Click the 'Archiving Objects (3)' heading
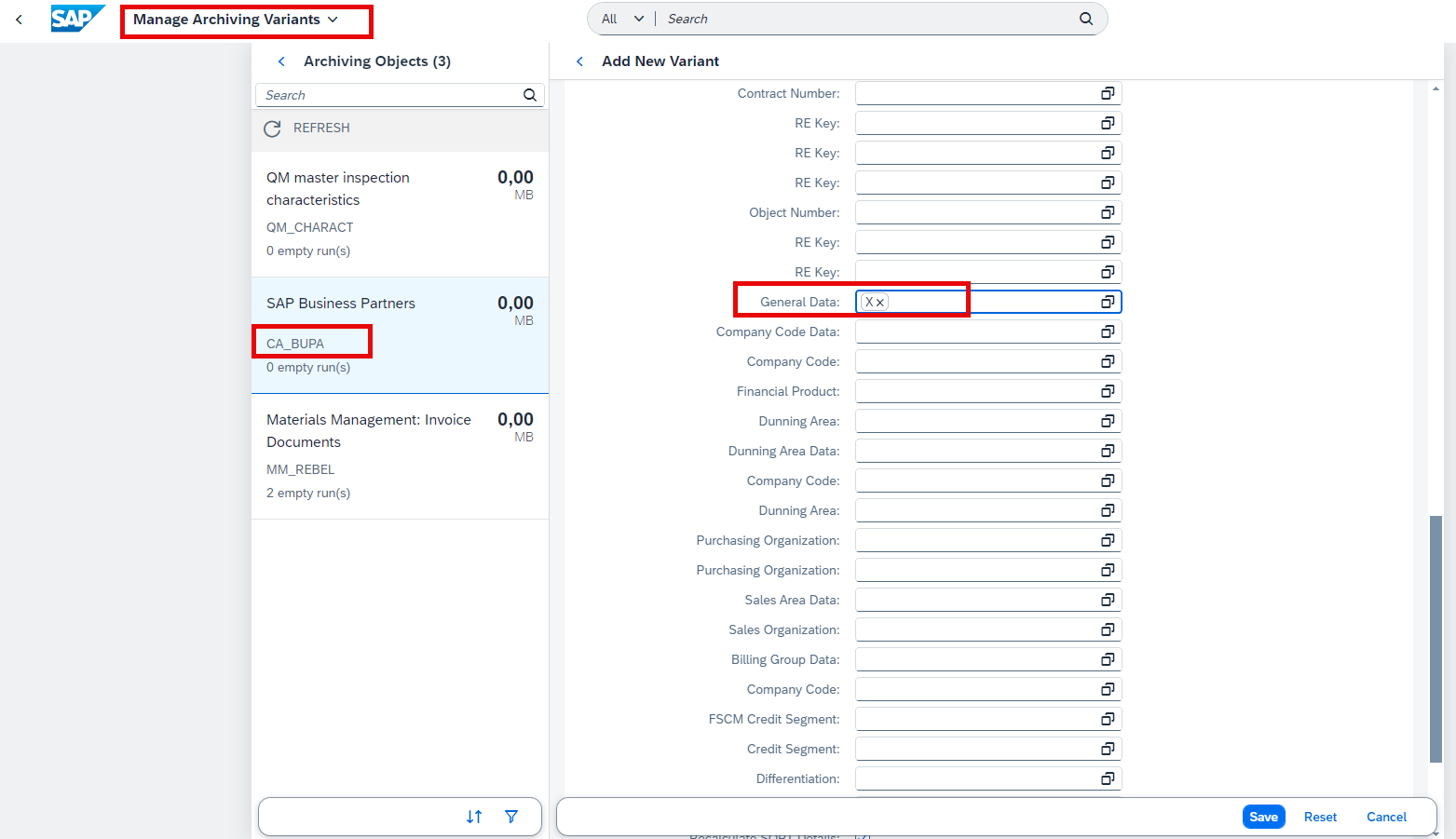Screen dimensions: 1456x839 tap(377, 61)
